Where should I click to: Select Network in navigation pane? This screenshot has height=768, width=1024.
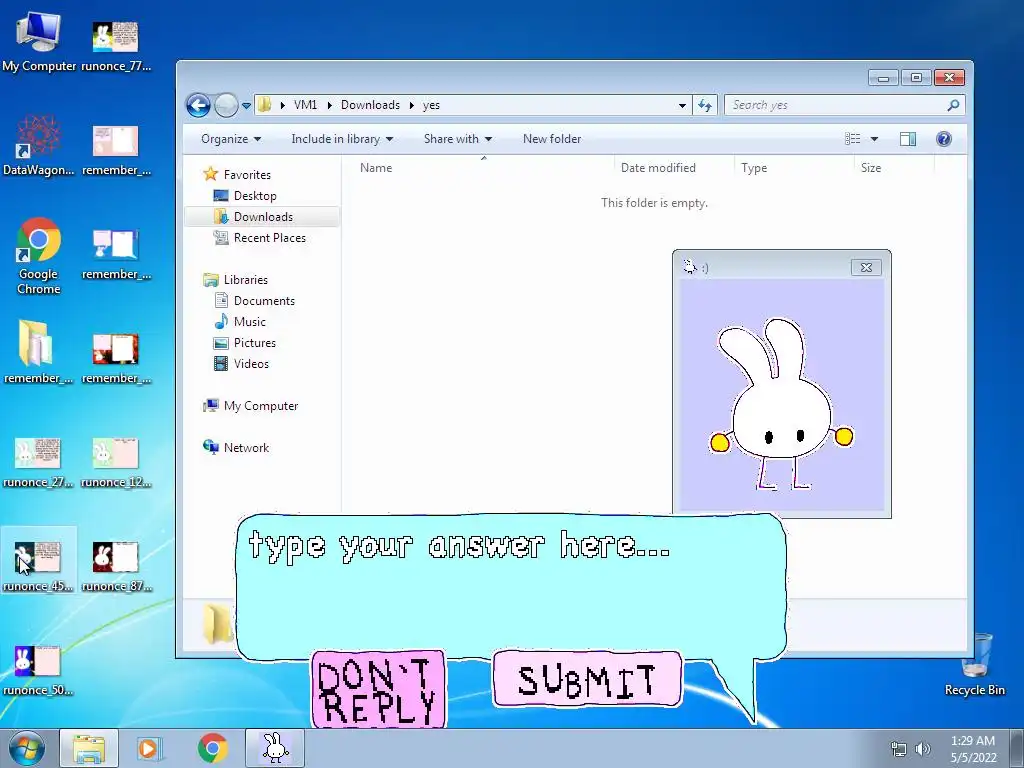(236, 447)
